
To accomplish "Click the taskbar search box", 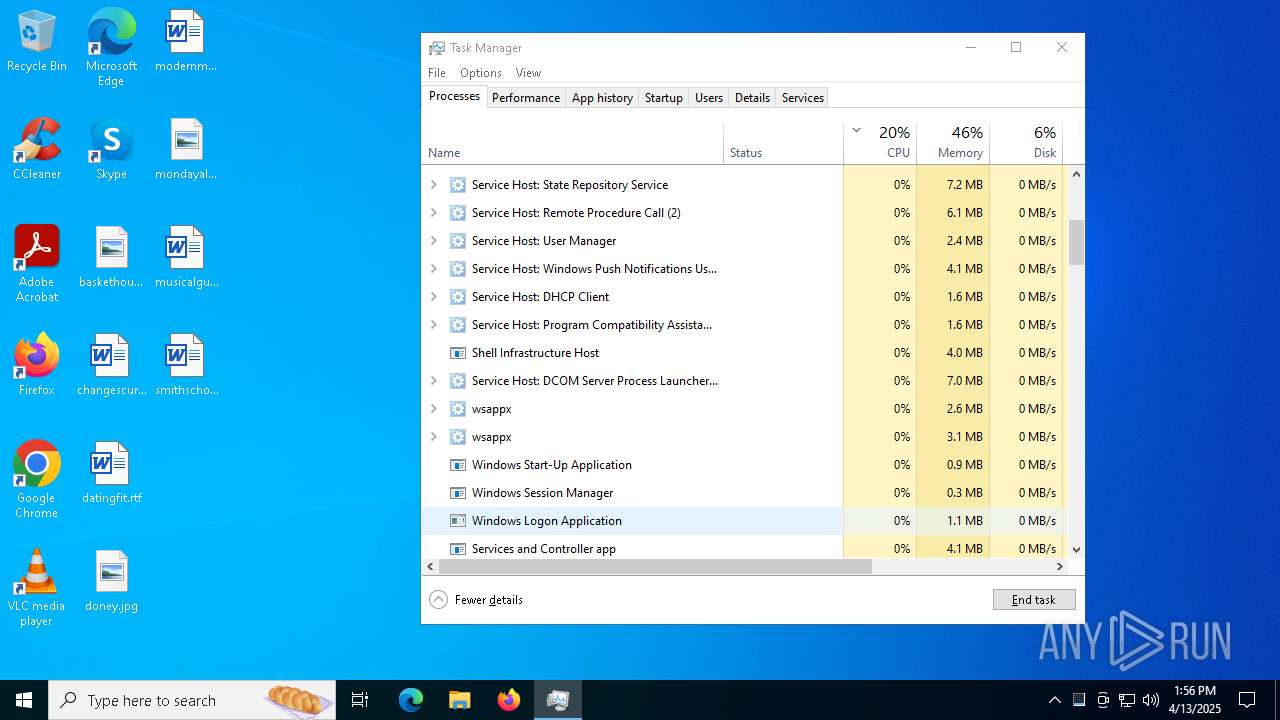I will (x=192, y=700).
